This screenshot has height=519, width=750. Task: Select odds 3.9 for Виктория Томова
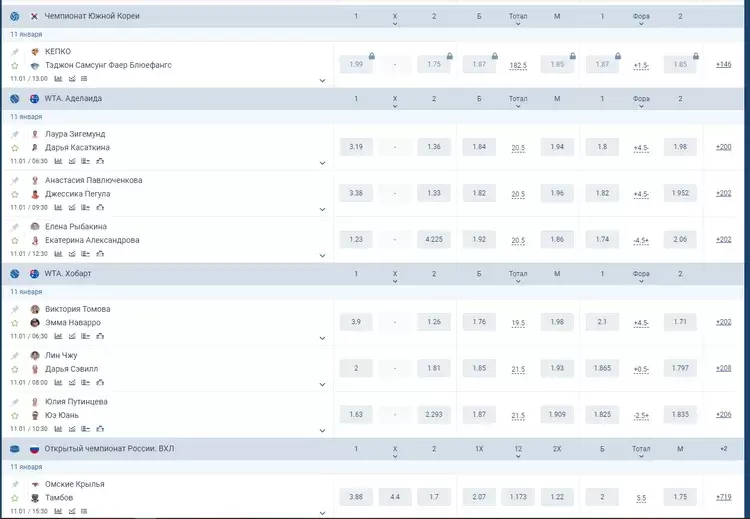click(x=356, y=322)
